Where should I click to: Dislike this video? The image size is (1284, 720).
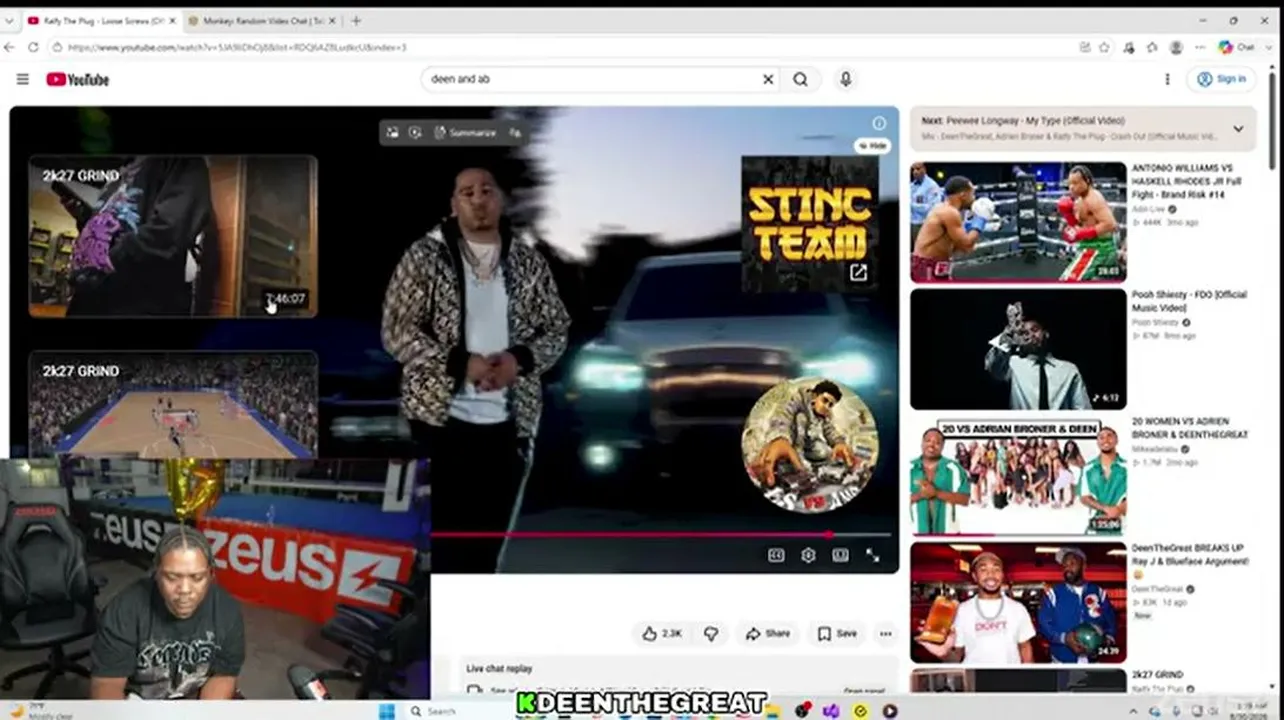(x=711, y=633)
